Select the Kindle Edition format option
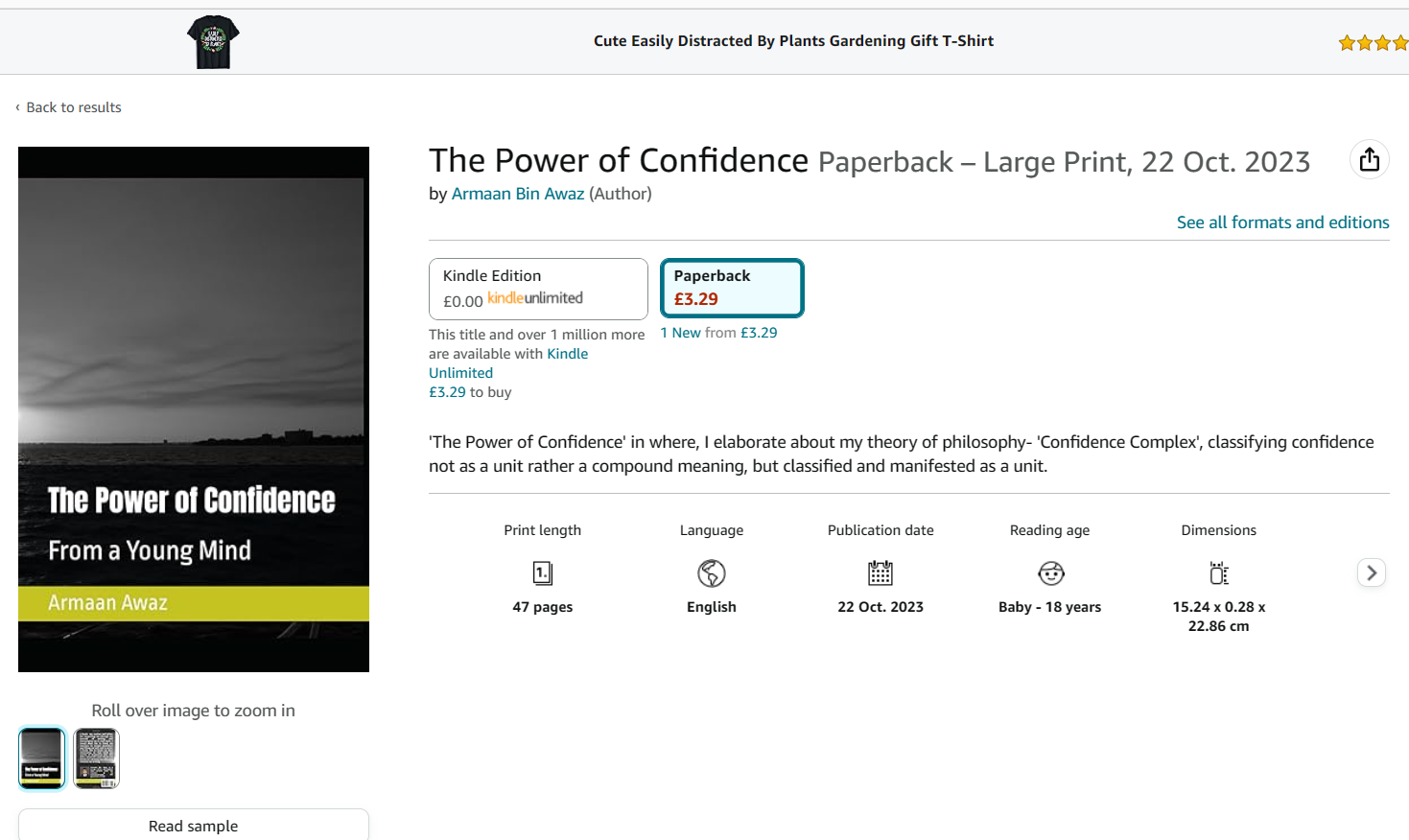Screen dimensions: 1409x840 [x=538, y=289]
